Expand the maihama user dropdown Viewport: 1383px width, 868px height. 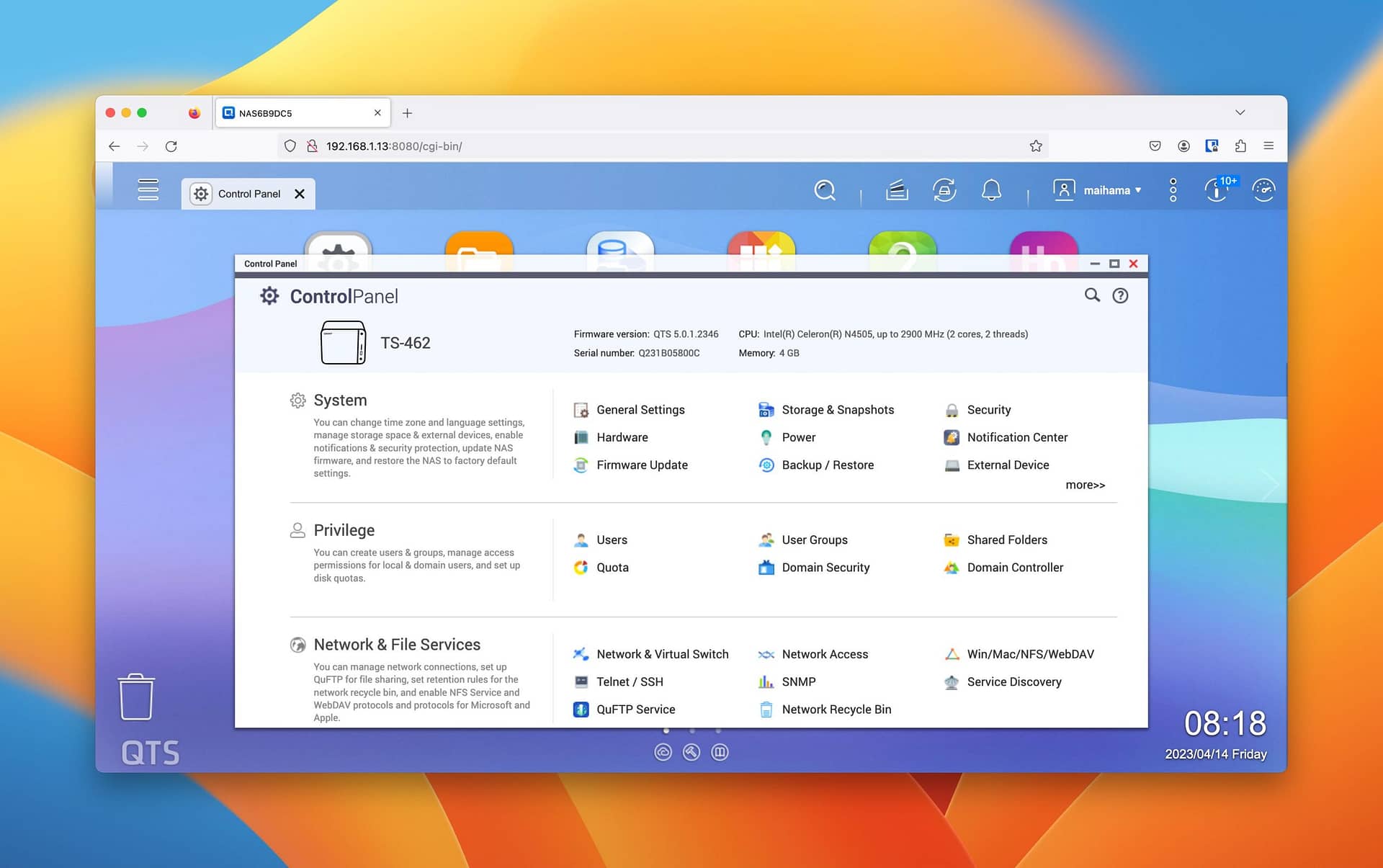1097,190
